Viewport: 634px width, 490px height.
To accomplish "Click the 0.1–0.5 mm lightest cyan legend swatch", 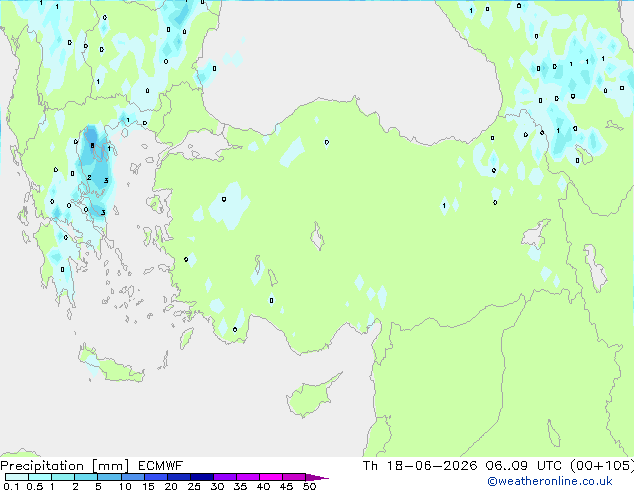I will (x=17, y=477).
